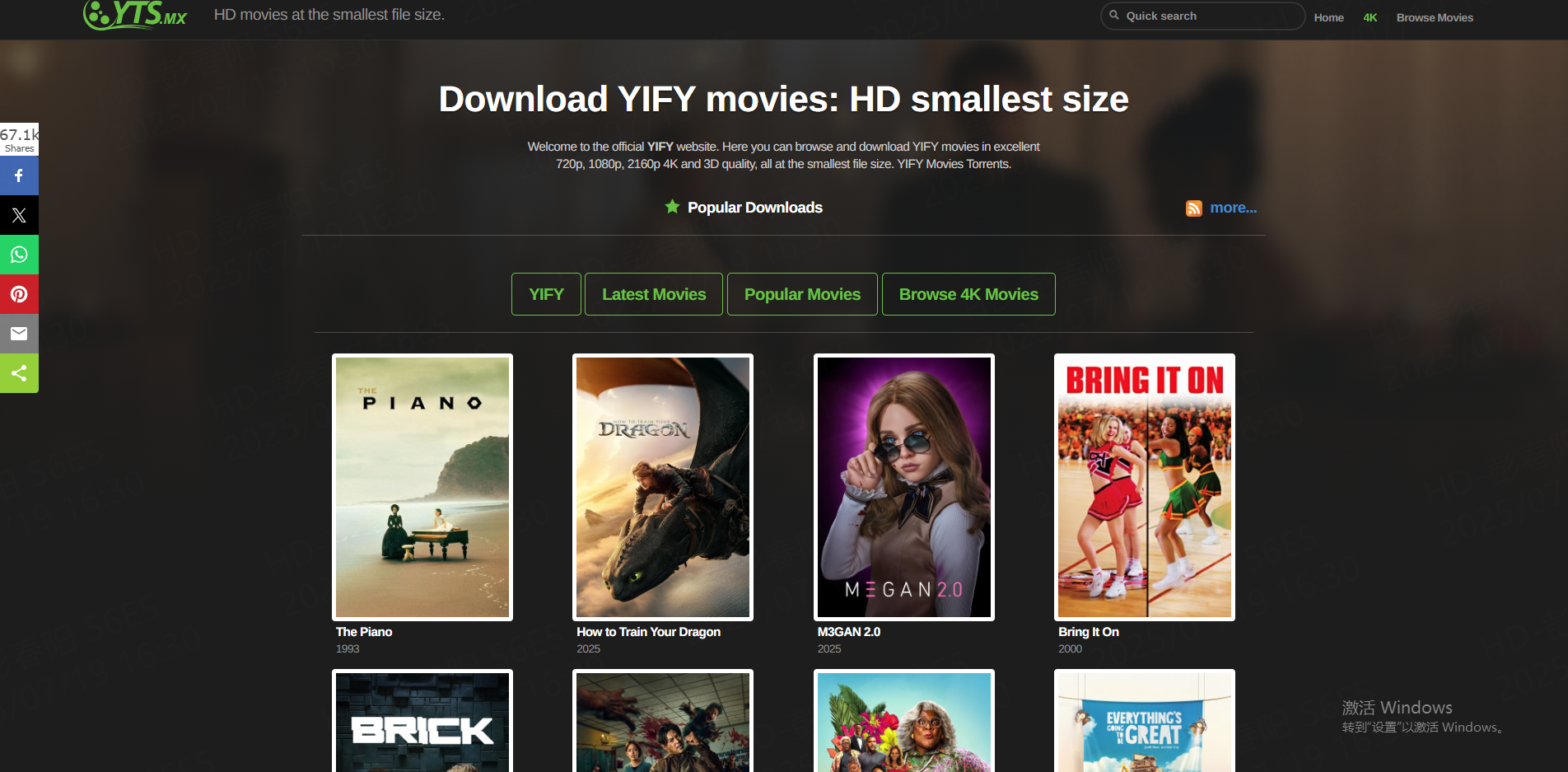
Task: Click the orange RSS feed icon
Action: 1193,208
